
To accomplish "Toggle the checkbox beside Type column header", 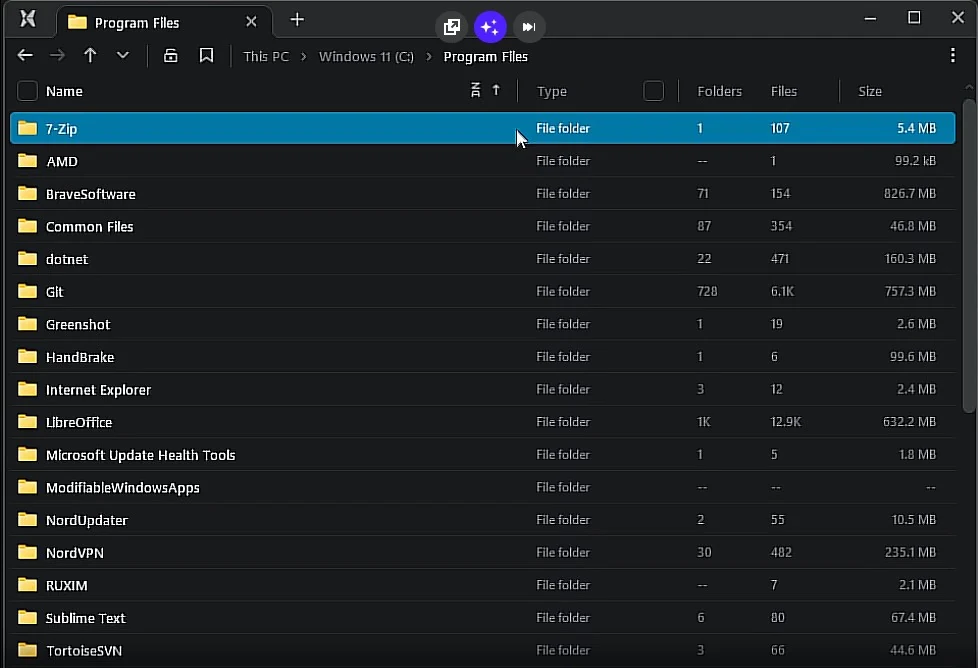I will point(654,91).
